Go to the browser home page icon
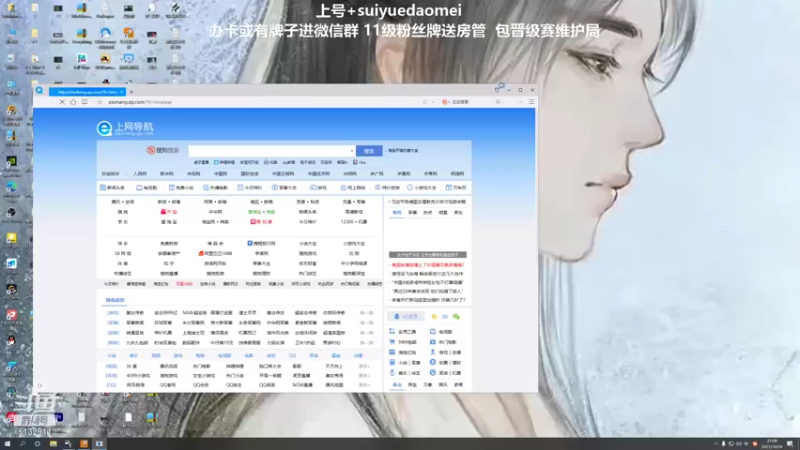The height and width of the screenshot is (450, 800). (x=73, y=102)
